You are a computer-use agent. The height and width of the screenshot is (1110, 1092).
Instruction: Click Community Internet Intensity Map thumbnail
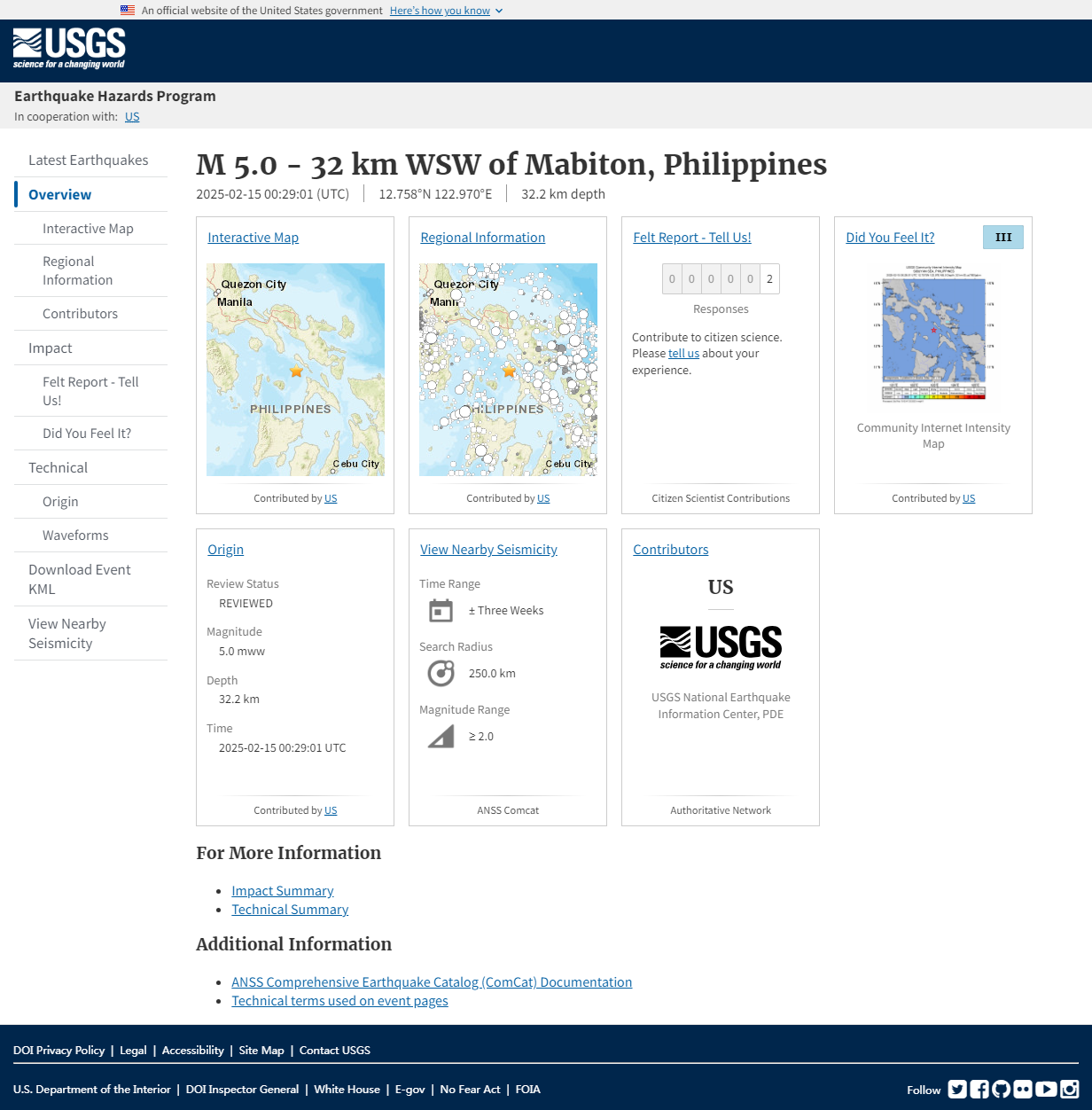[933, 333]
